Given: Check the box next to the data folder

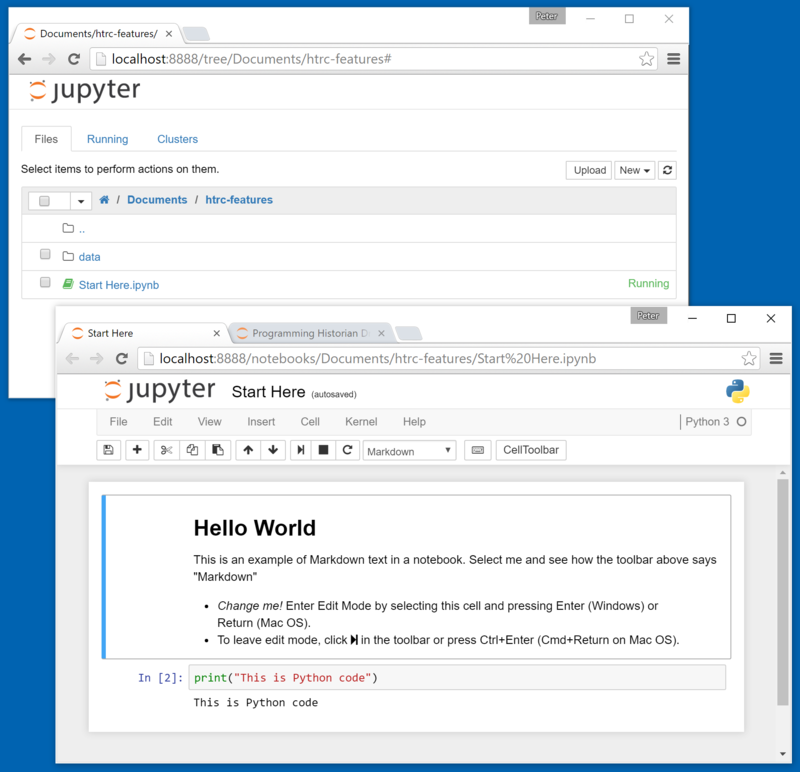Looking at the screenshot, I should pyautogui.click(x=44, y=253).
